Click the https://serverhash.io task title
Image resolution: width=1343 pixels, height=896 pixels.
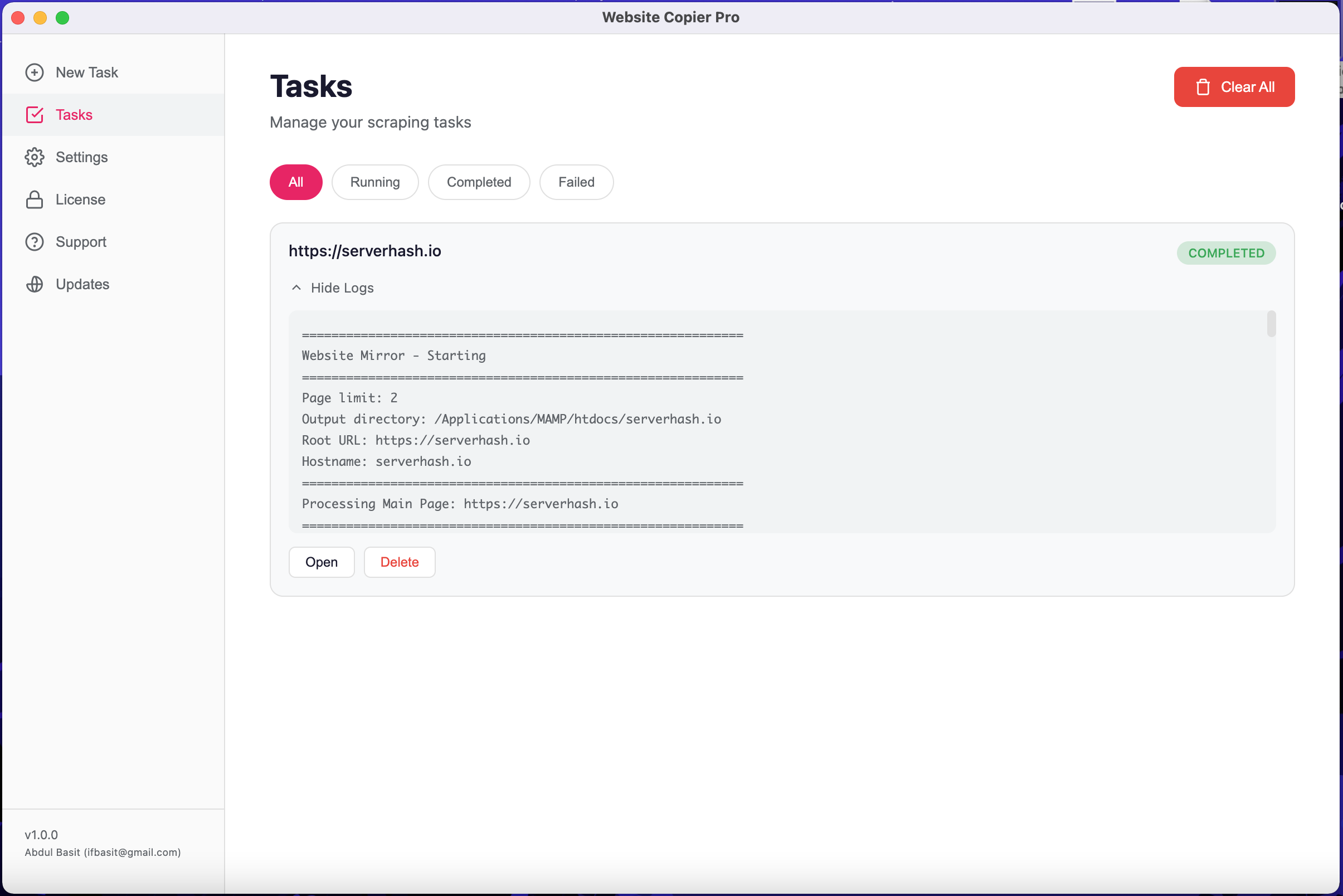coord(364,251)
